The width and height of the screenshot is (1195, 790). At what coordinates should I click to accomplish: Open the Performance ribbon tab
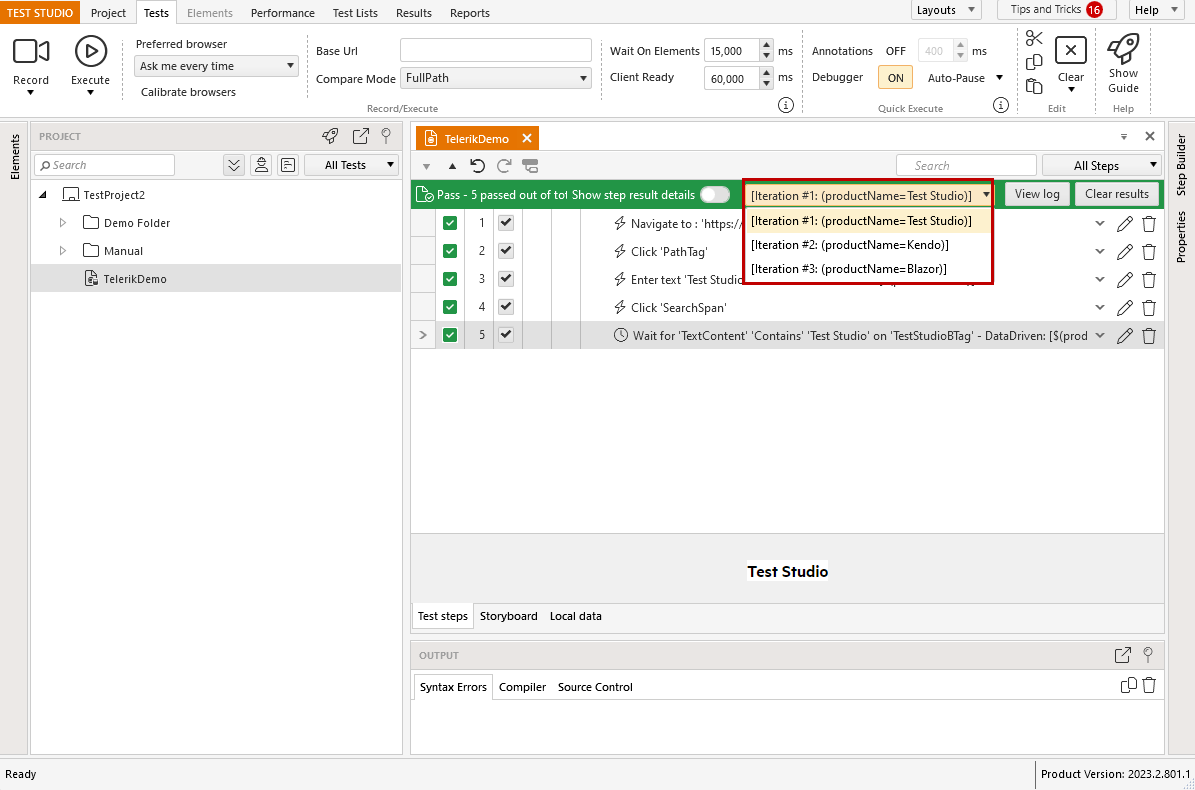click(283, 13)
